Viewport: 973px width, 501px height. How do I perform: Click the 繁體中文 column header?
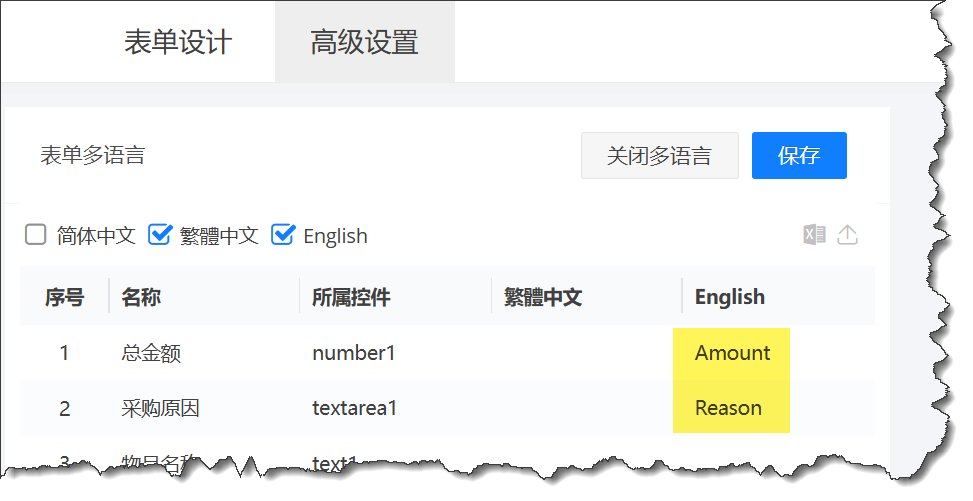coord(543,297)
